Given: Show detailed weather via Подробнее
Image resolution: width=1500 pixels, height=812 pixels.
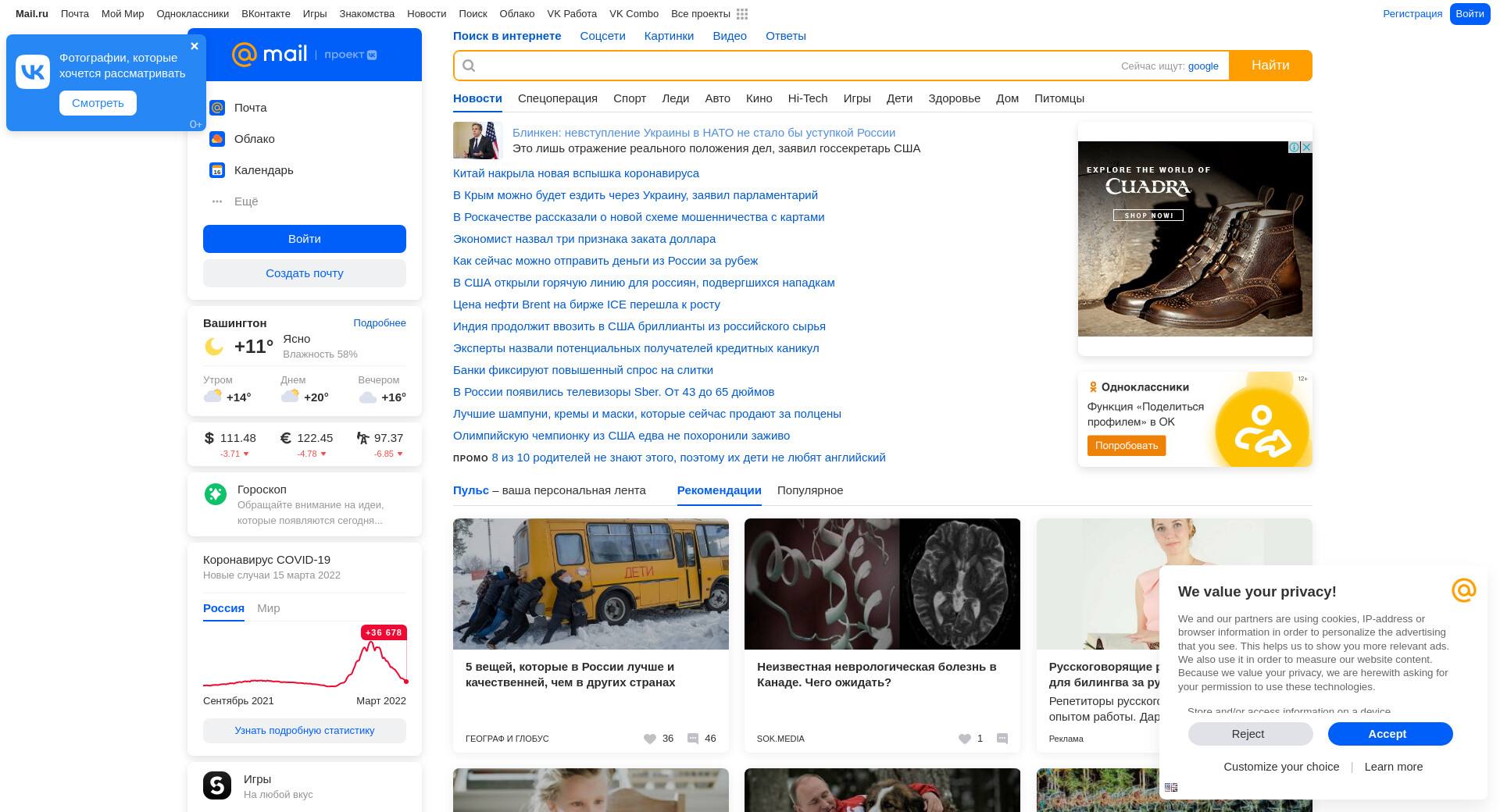Looking at the screenshot, I should (x=379, y=323).
